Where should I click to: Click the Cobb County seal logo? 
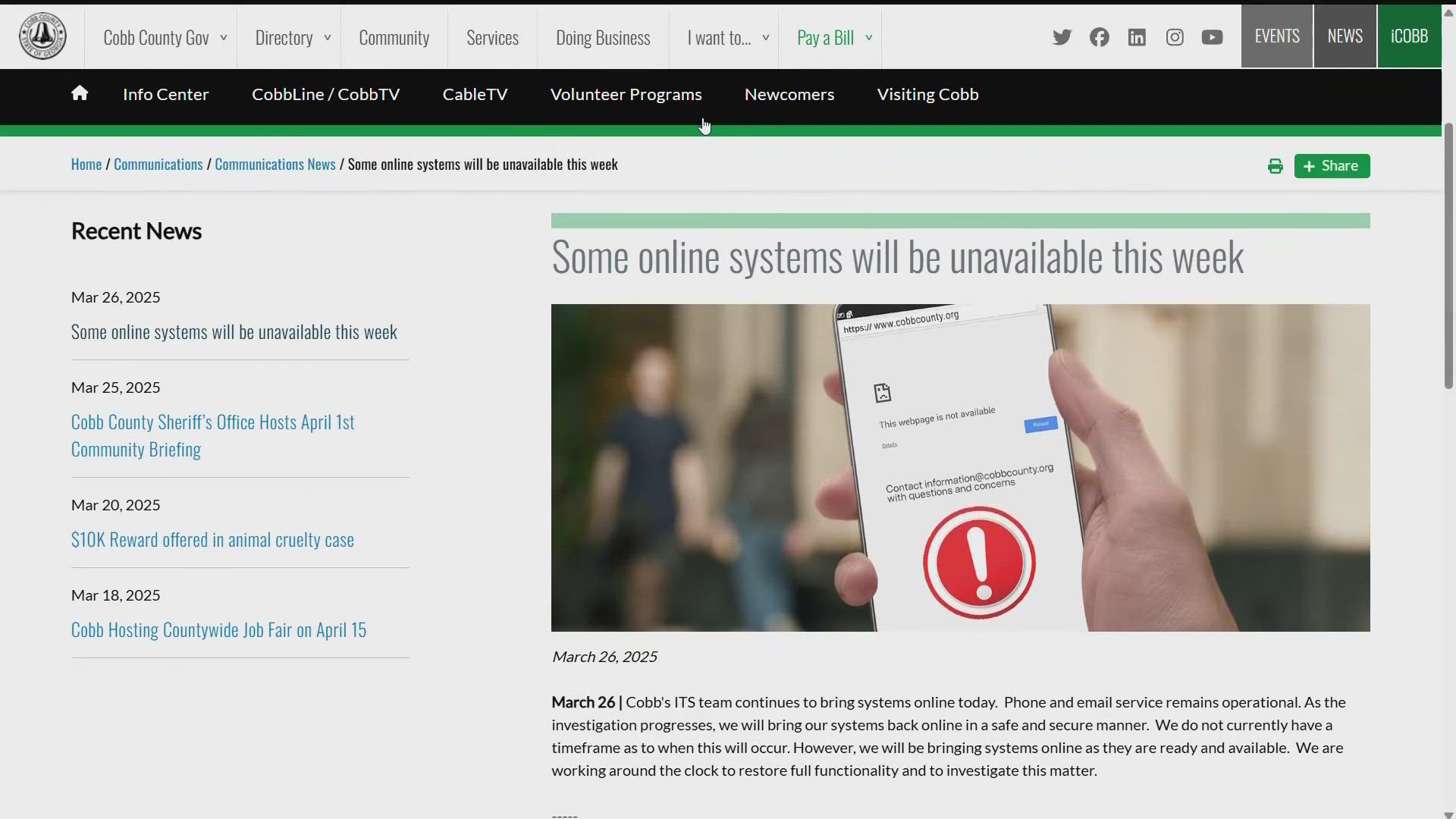[42, 36]
